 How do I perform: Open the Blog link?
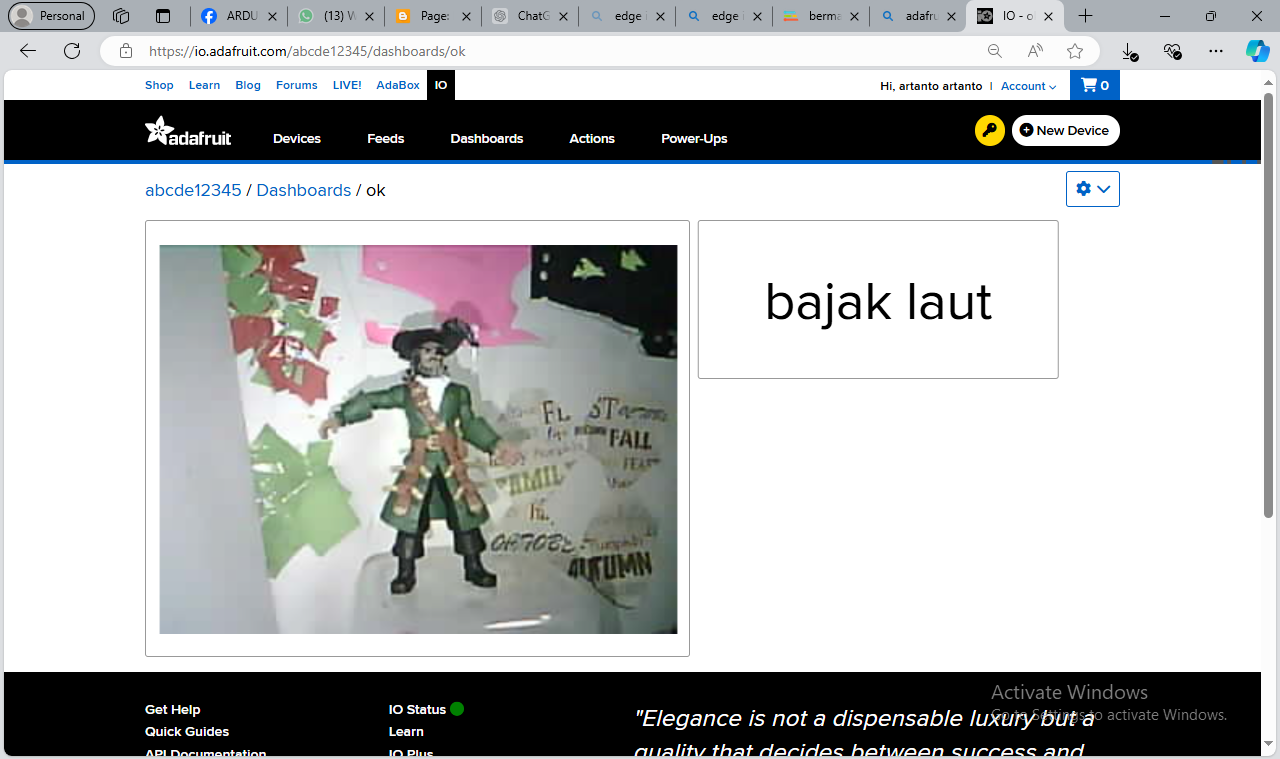[248, 85]
